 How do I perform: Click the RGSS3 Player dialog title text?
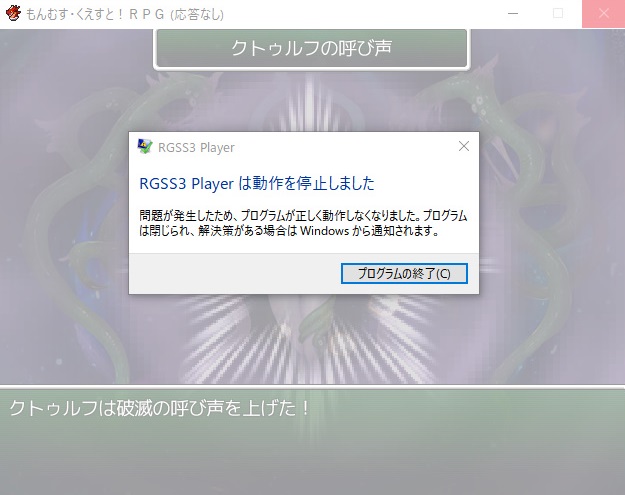(196, 147)
